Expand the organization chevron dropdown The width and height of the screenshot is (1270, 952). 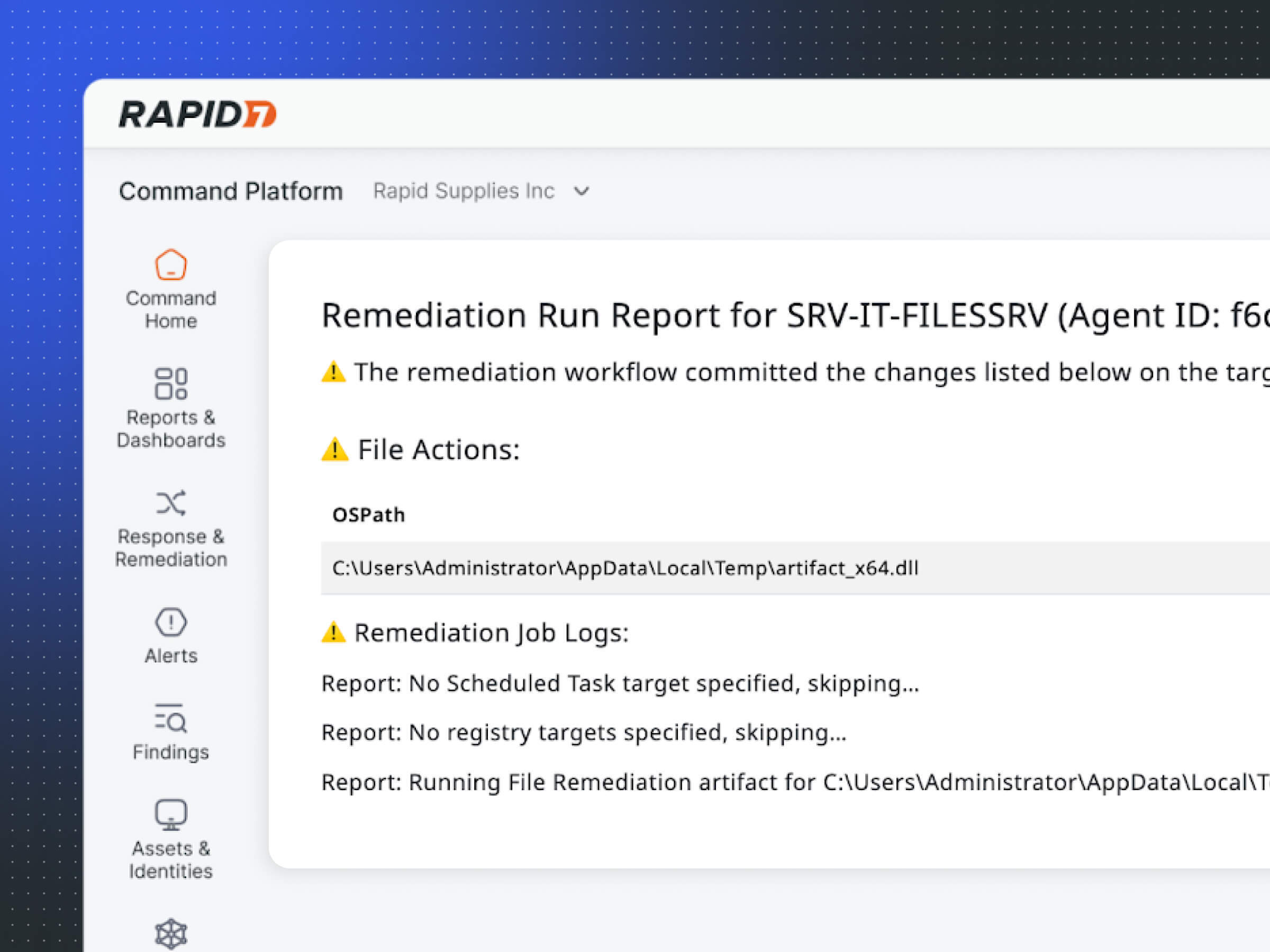(x=582, y=191)
